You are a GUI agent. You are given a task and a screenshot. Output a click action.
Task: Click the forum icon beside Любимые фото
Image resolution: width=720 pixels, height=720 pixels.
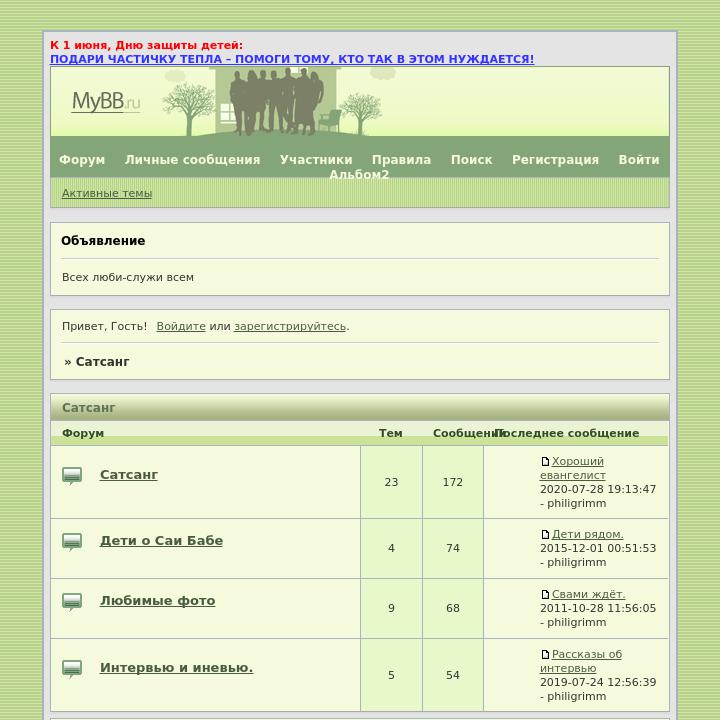pyautogui.click(x=72, y=602)
